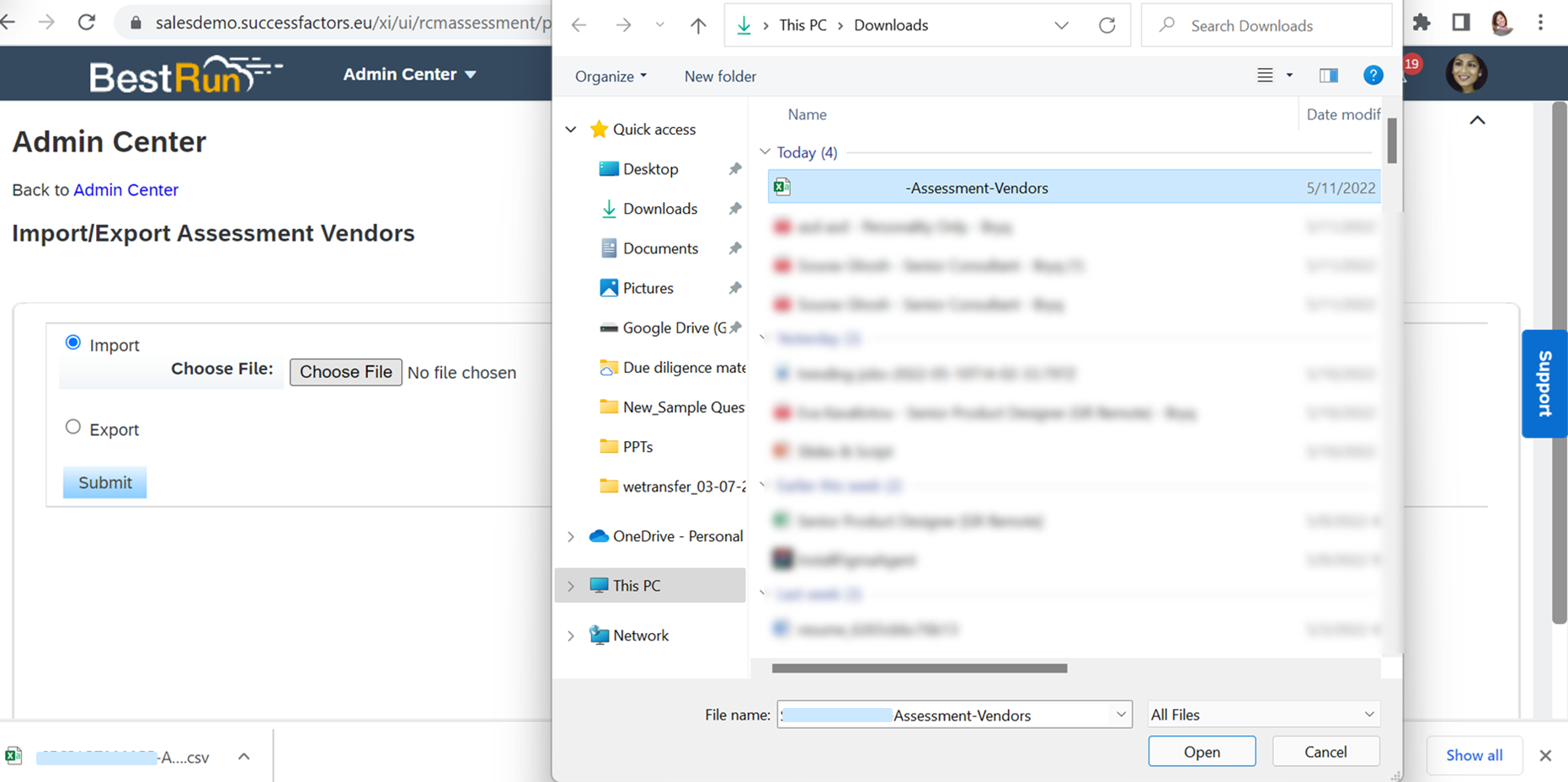Expand the Network tree node
The width and height of the screenshot is (1568, 782).
point(571,636)
